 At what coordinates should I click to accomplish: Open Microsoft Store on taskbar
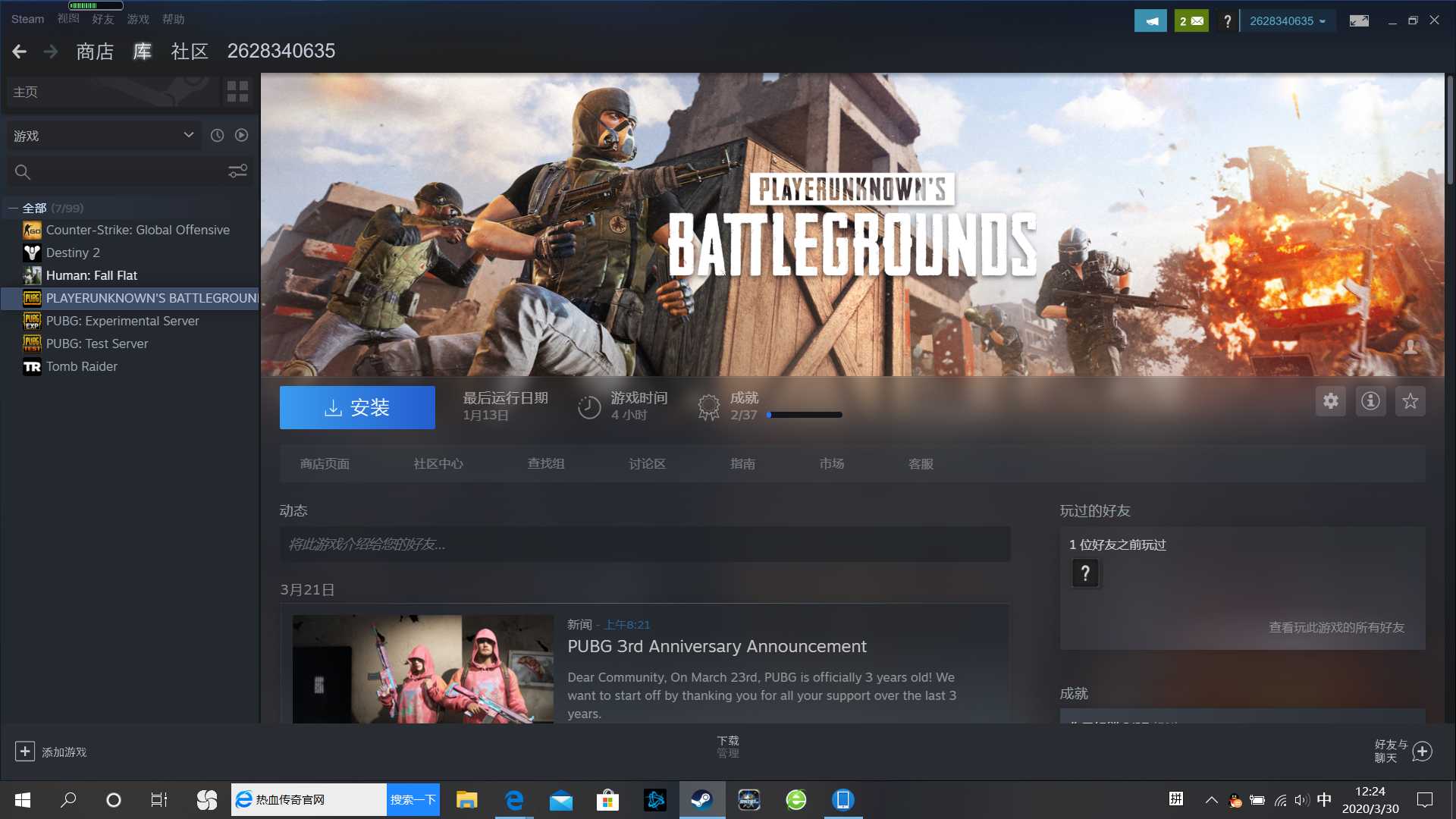point(607,799)
